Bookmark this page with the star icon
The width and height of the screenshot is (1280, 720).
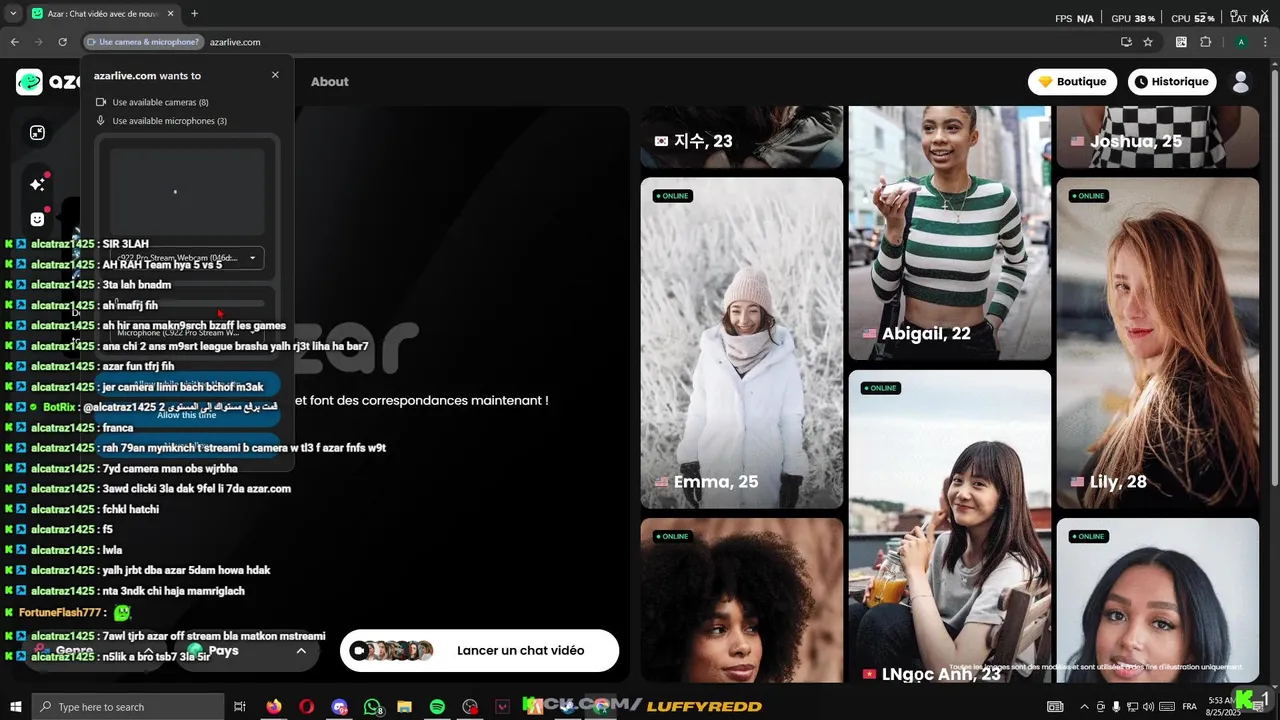coord(1148,42)
